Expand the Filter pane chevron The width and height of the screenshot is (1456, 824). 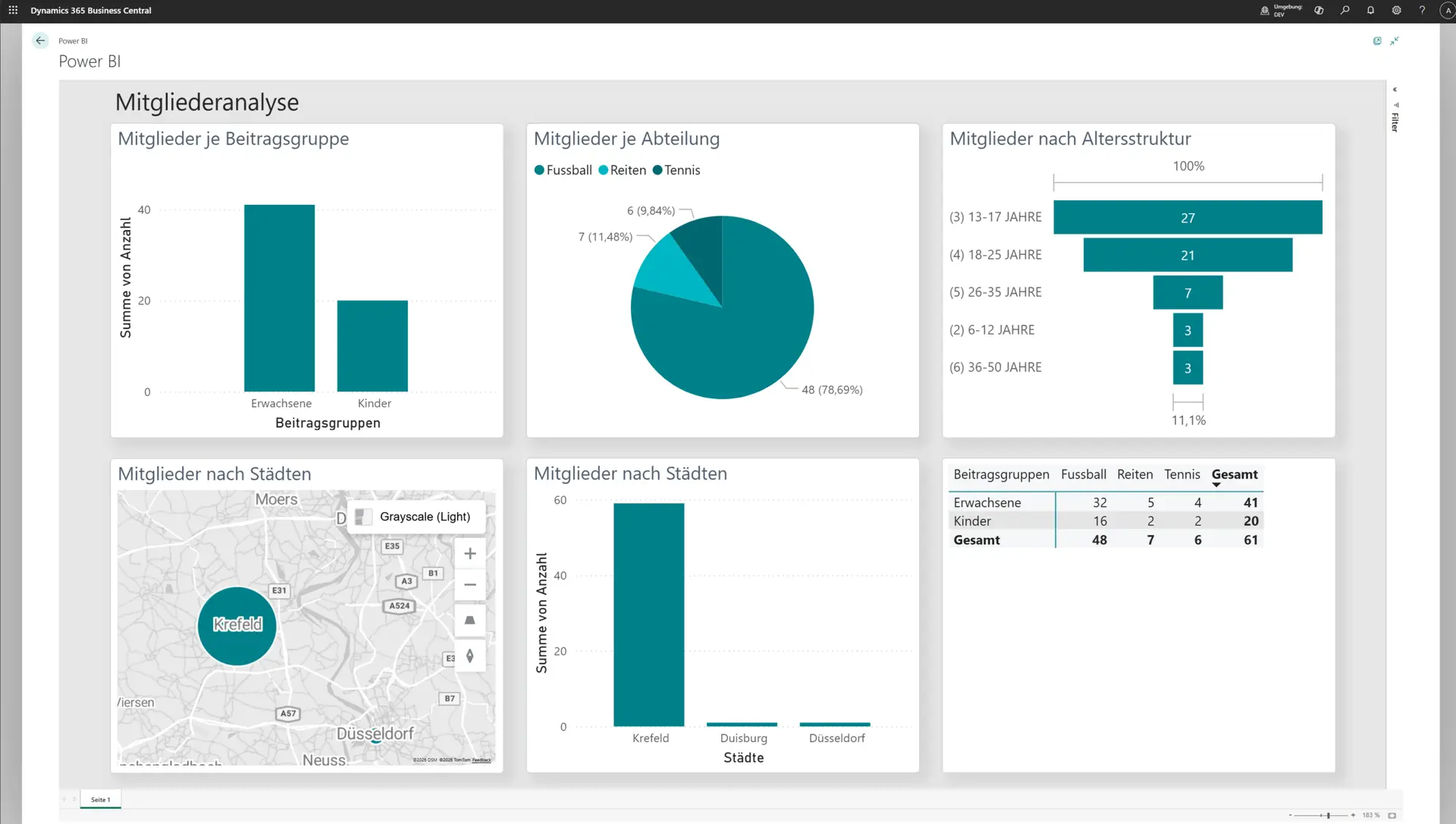tap(1395, 89)
